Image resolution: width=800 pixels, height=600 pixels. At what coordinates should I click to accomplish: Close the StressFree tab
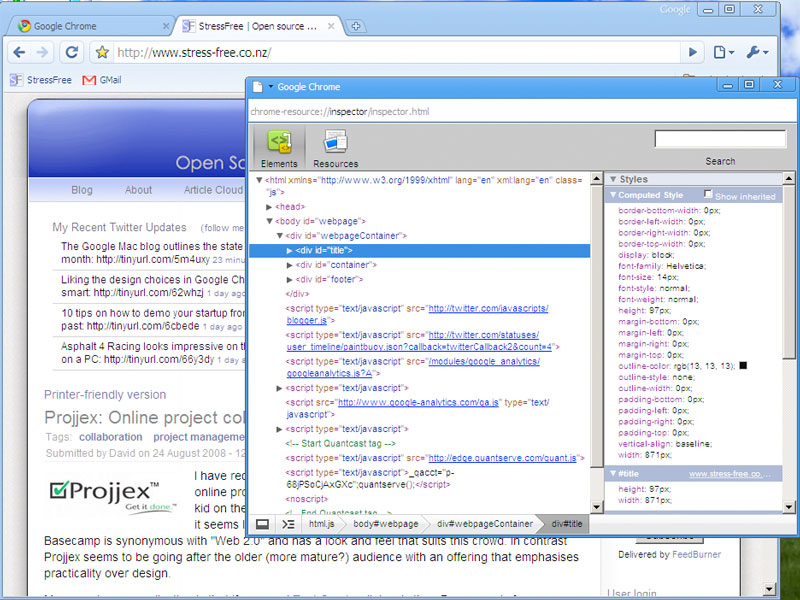click(331, 26)
